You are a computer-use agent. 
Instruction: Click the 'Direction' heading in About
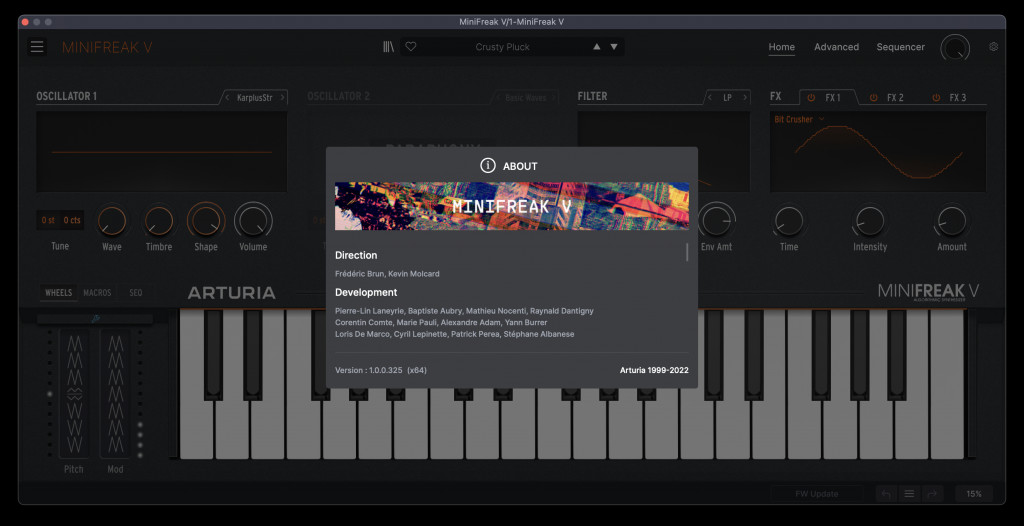click(356, 255)
